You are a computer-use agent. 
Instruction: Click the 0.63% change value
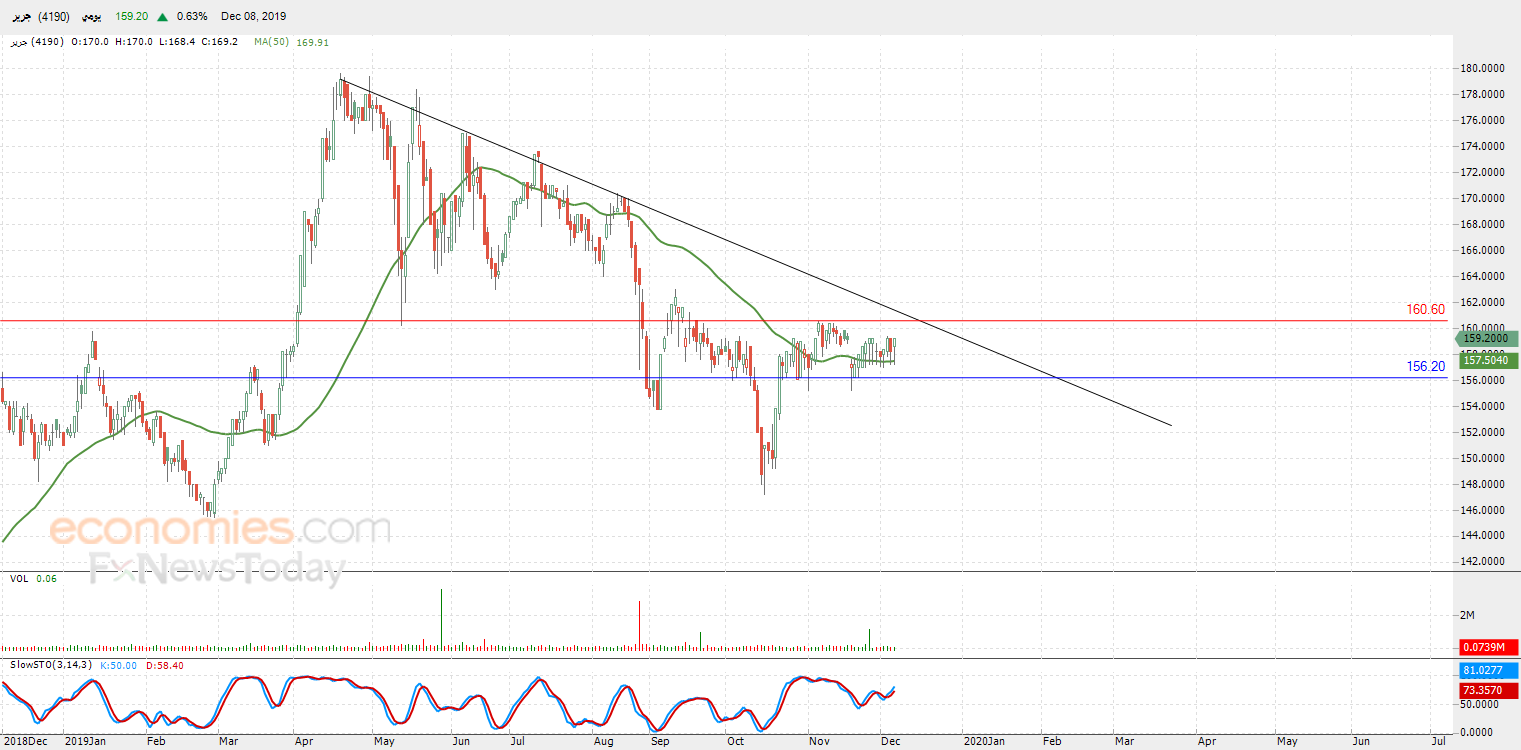point(190,17)
